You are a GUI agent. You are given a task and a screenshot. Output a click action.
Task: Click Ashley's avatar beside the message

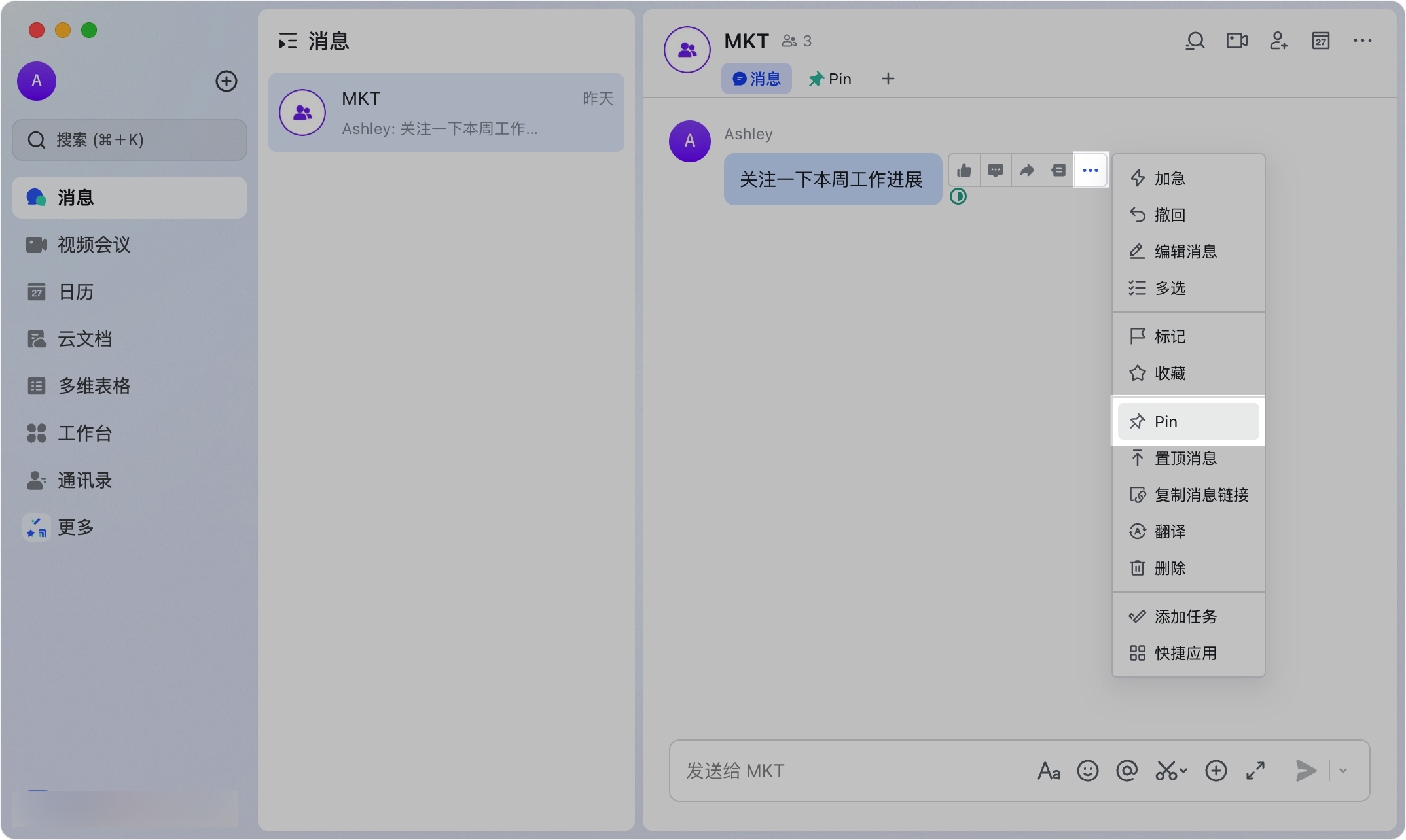coord(690,141)
